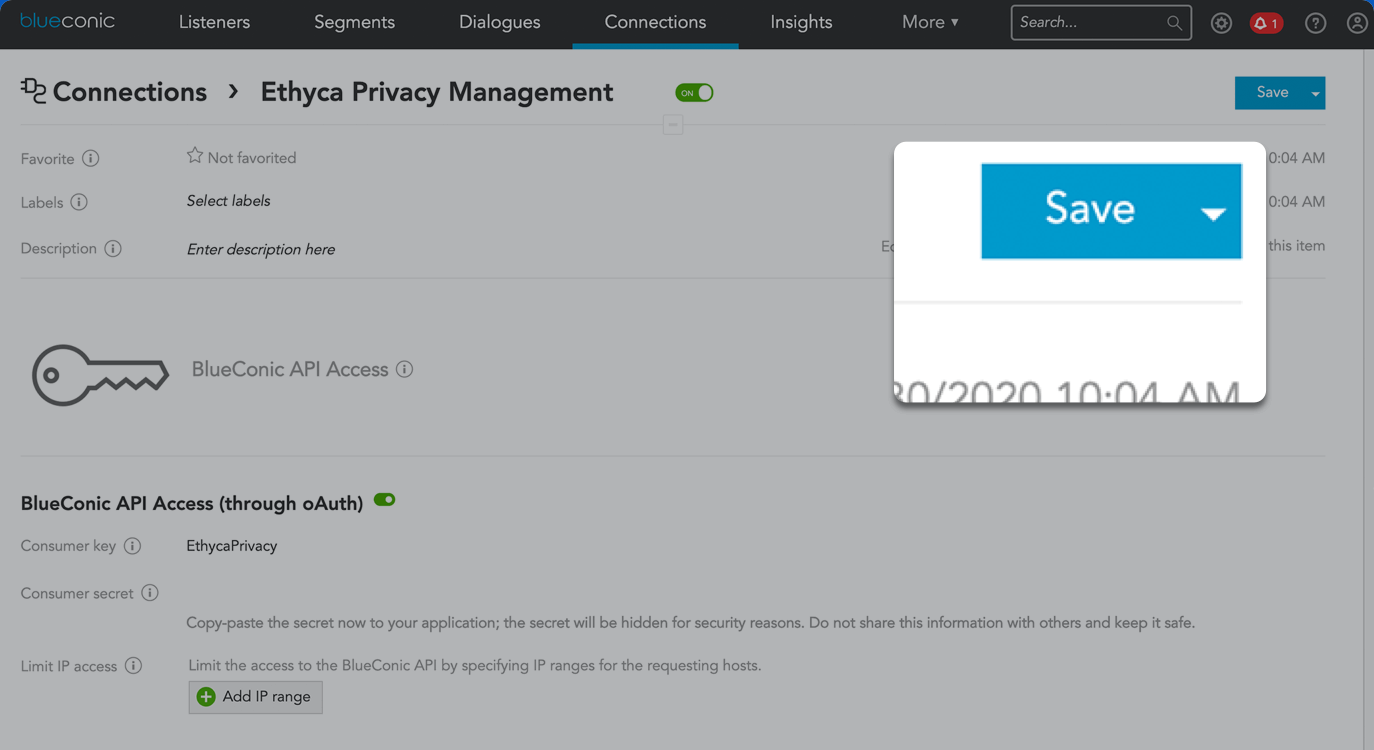Open the BlueConic logo home link
This screenshot has width=1374, height=750.
click(67, 20)
